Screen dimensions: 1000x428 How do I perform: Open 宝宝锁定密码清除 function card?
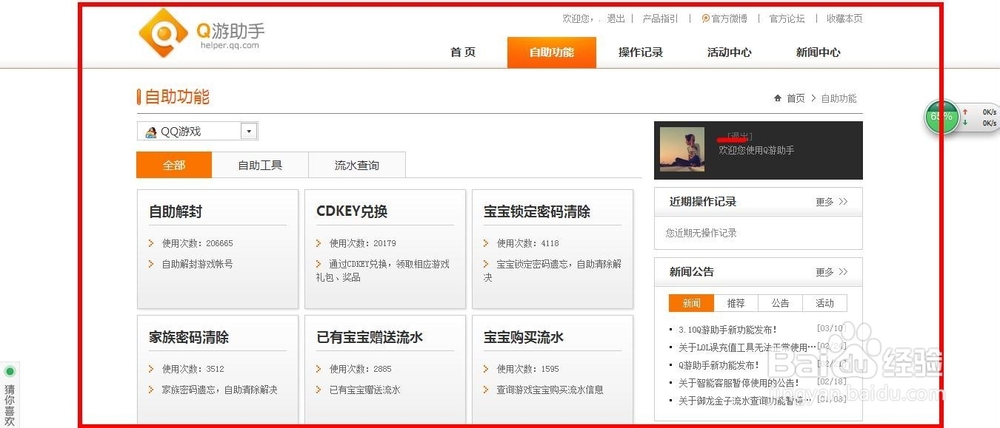[552, 249]
